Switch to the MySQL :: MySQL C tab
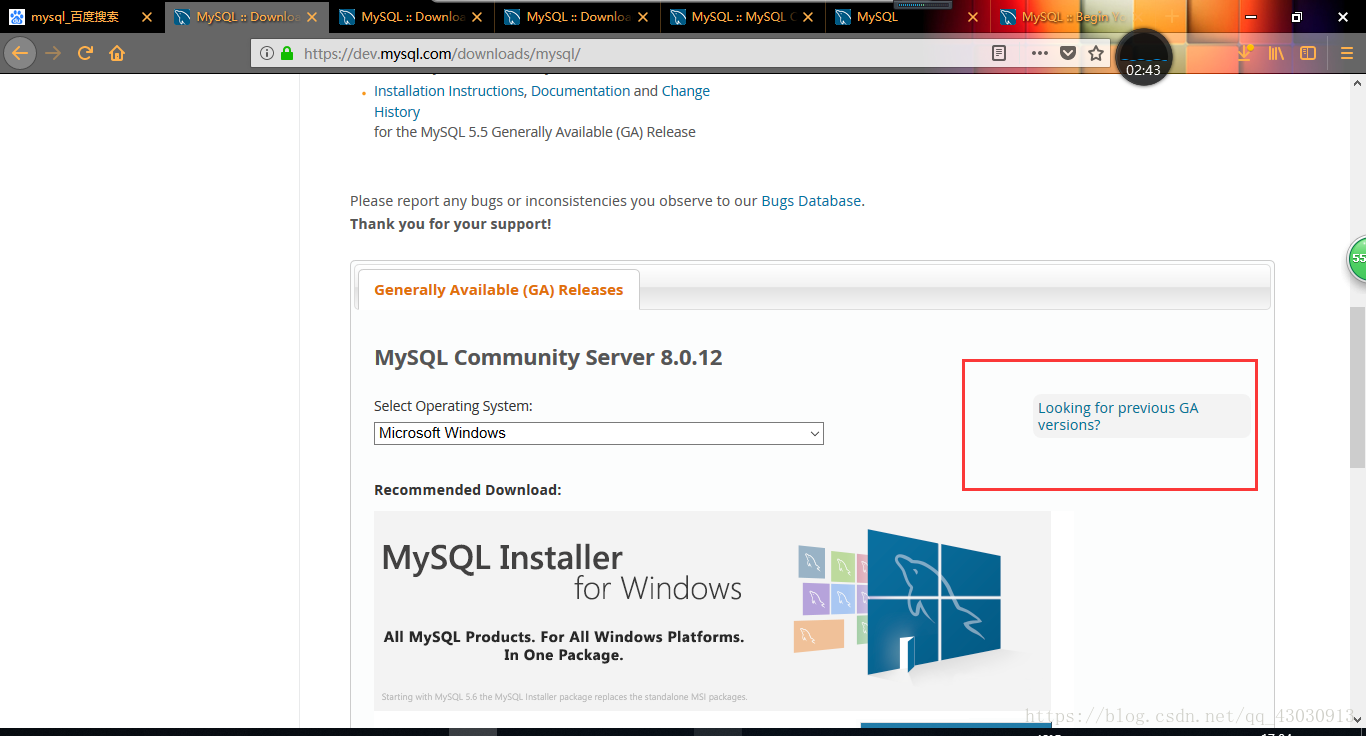The height and width of the screenshot is (736, 1366). [743, 17]
